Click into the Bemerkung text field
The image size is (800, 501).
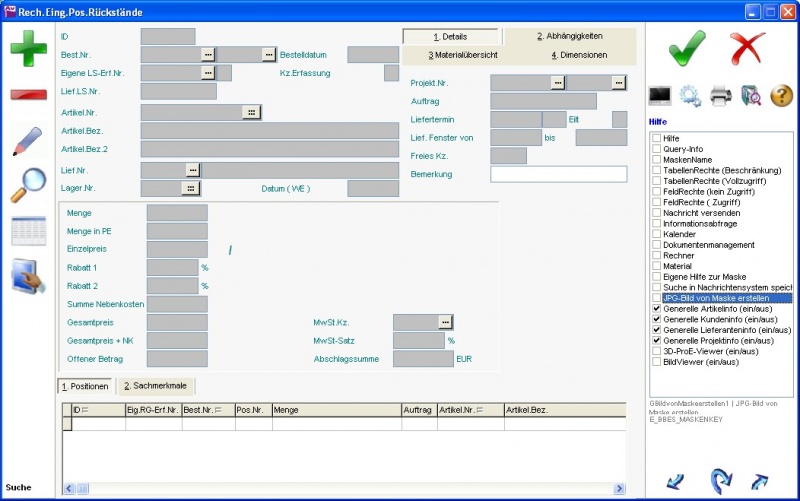click(558, 174)
